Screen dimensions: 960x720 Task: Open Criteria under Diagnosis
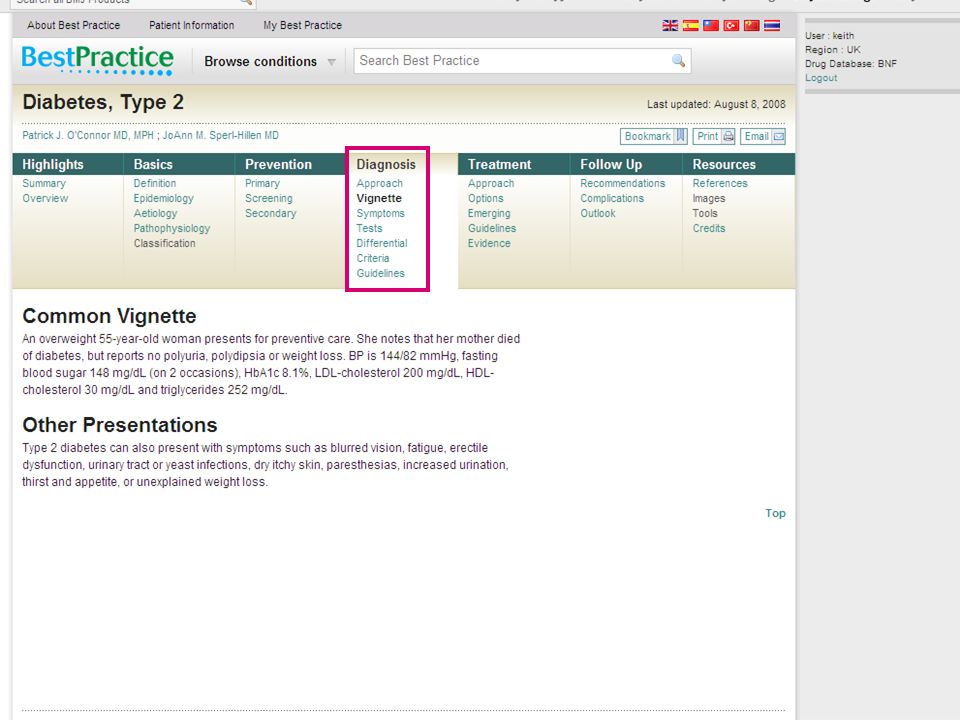(373, 258)
